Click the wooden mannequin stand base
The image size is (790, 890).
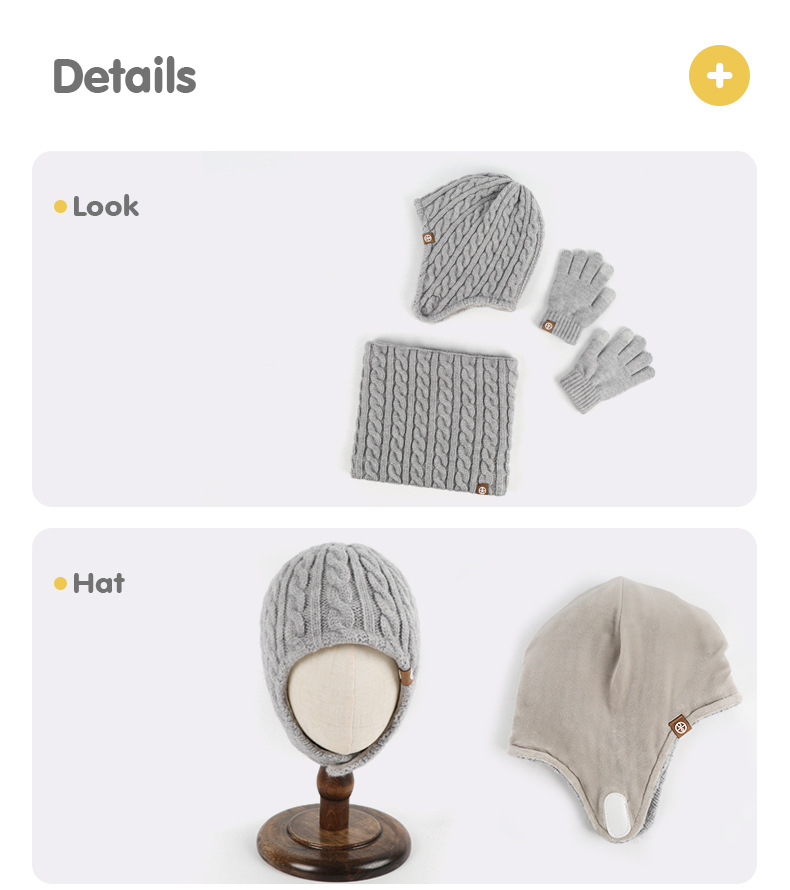click(x=334, y=844)
